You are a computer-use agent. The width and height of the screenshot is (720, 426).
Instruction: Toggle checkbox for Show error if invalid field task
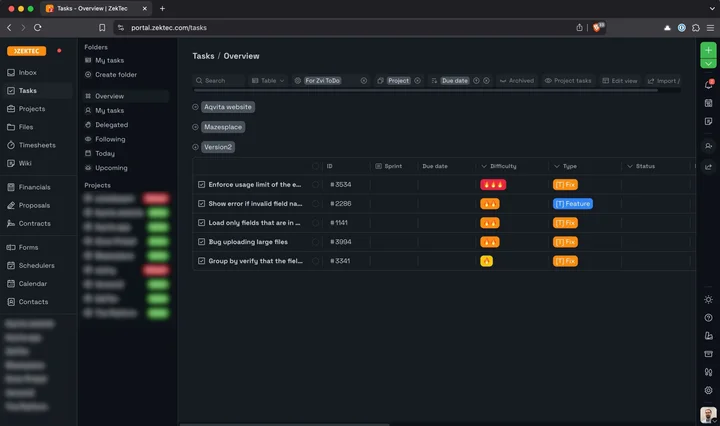pyautogui.click(x=201, y=203)
